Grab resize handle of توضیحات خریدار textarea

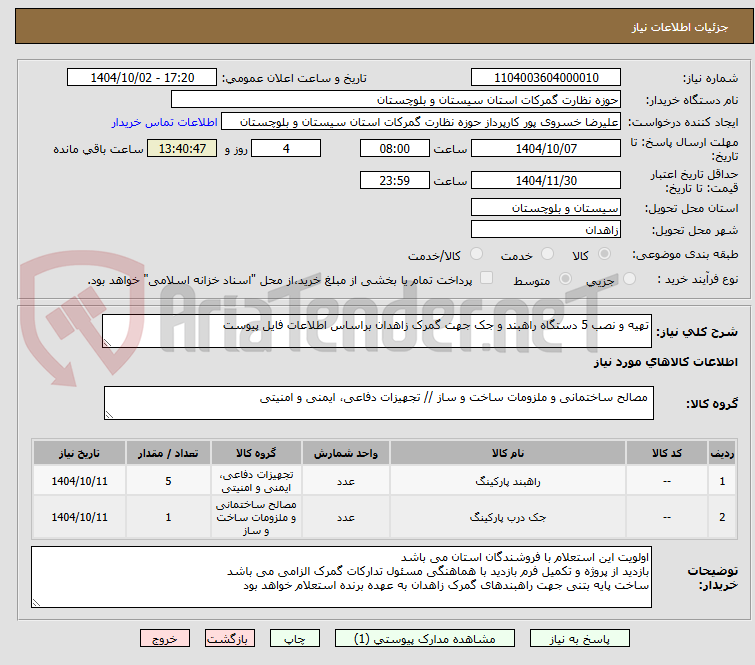click(36, 602)
